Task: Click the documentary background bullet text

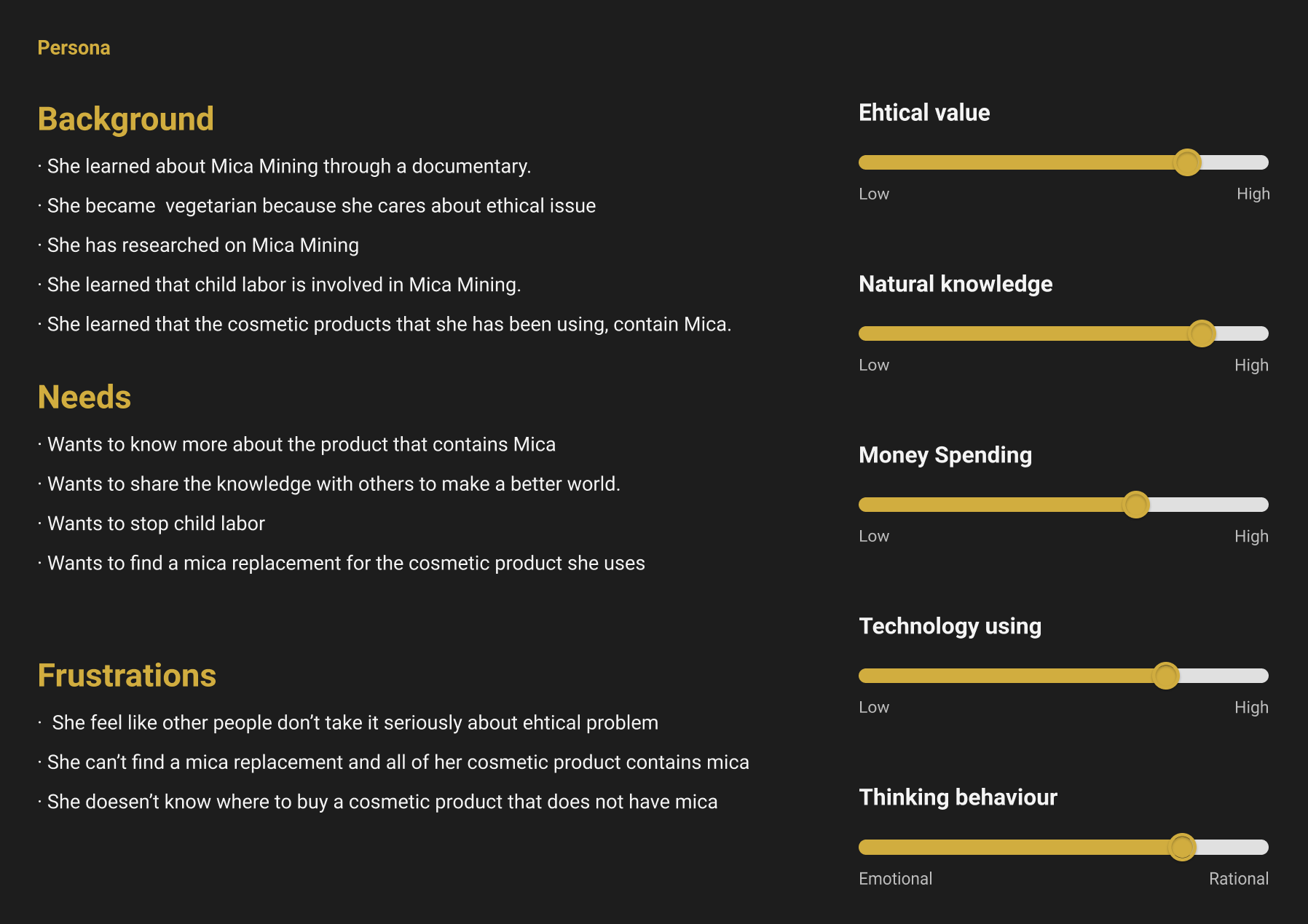Action: (289, 167)
